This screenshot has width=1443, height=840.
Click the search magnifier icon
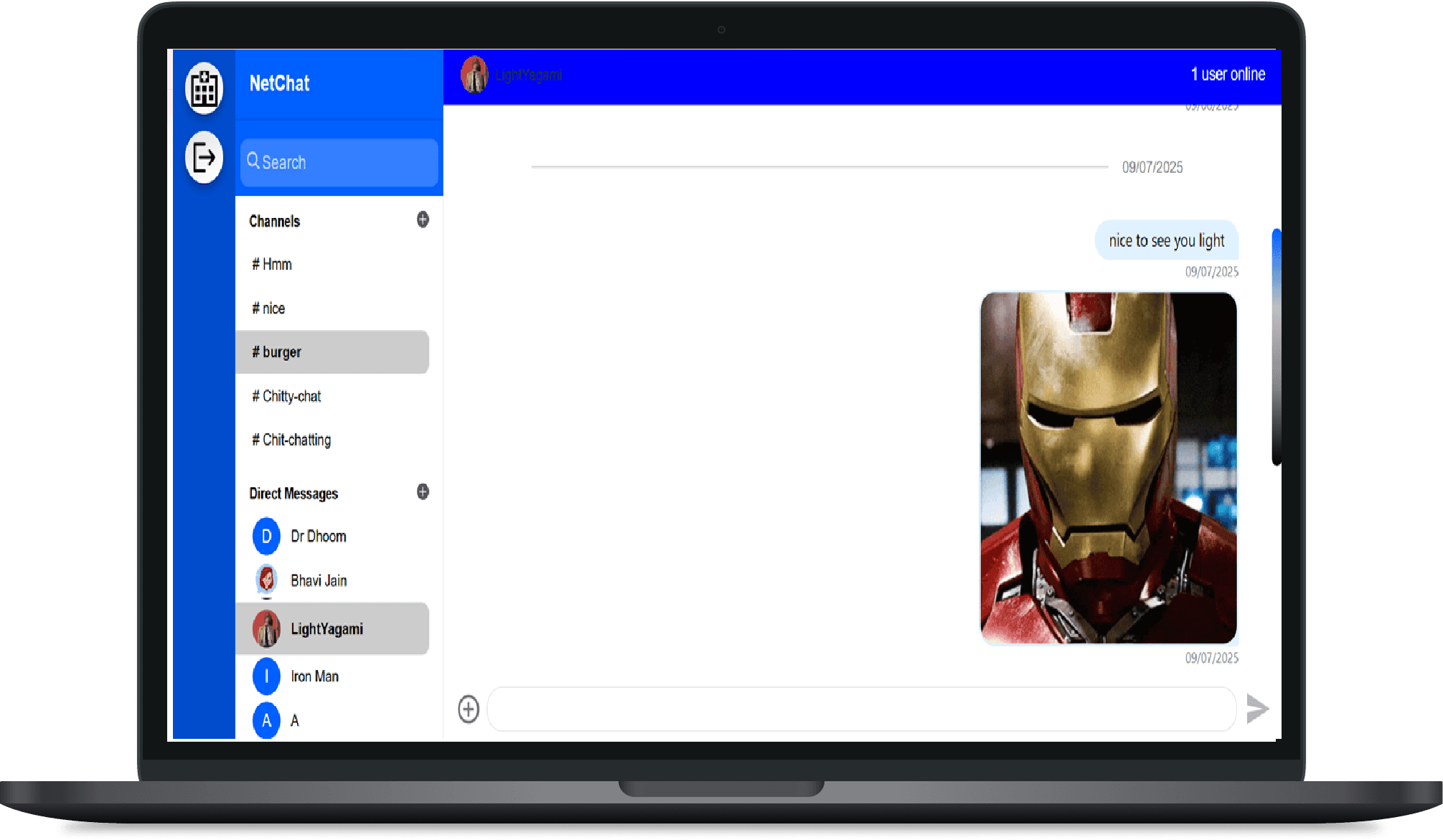[x=253, y=161]
